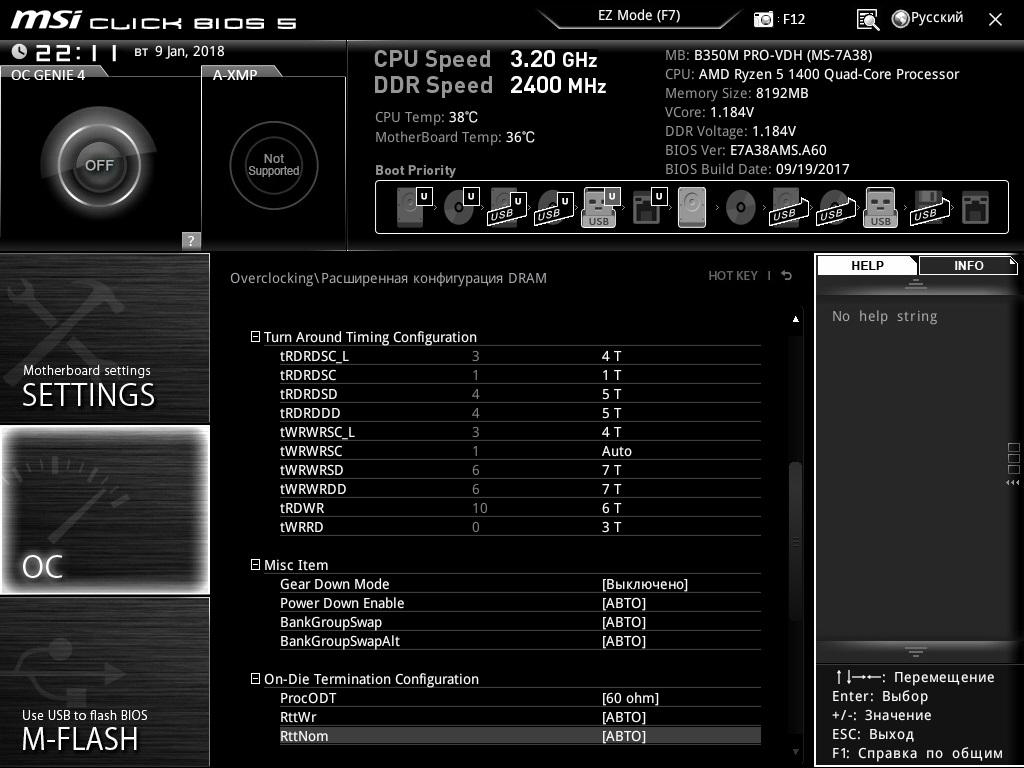The height and width of the screenshot is (768, 1024).
Task: Click the settings list scrollbar thumb
Action: click(795, 542)
